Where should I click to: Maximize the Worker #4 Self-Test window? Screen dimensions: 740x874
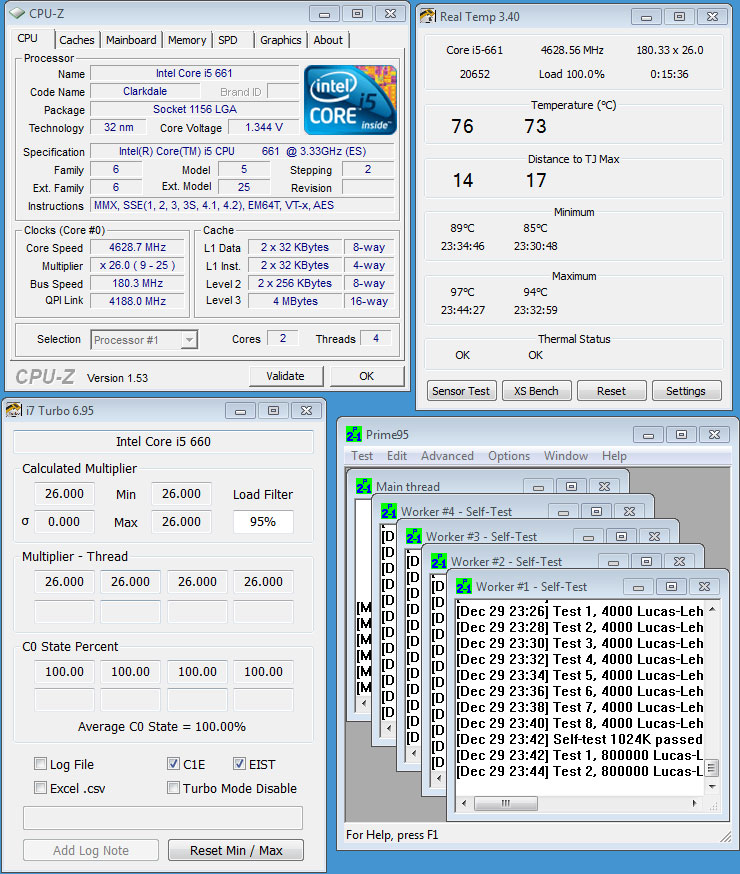coord(596,511)
